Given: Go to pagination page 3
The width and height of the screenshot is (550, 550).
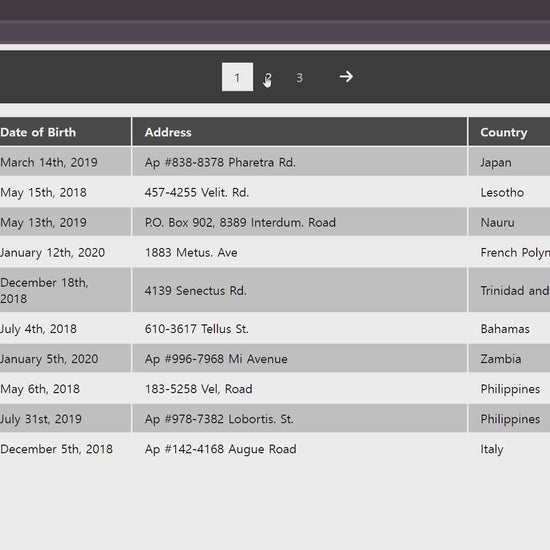Looking at the screenshot, I should 299,77.
